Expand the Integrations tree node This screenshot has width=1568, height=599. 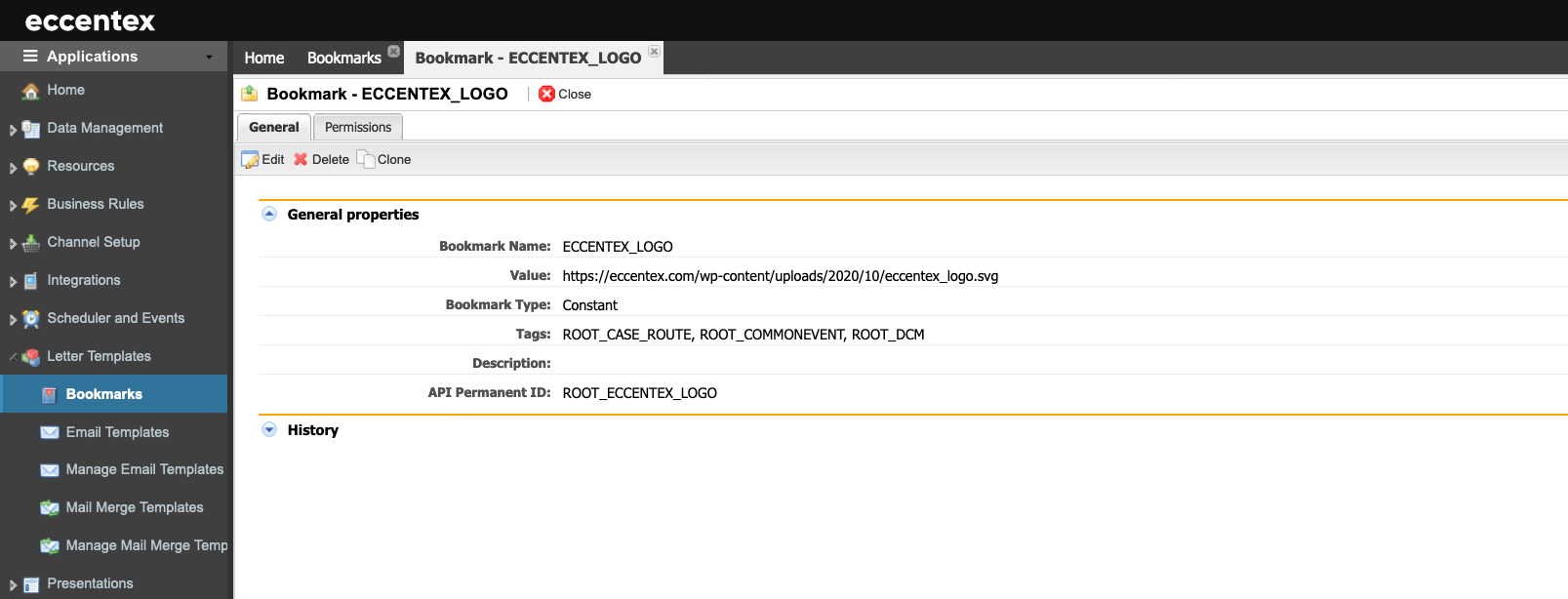pyautogui.click(x=13, y=282)
